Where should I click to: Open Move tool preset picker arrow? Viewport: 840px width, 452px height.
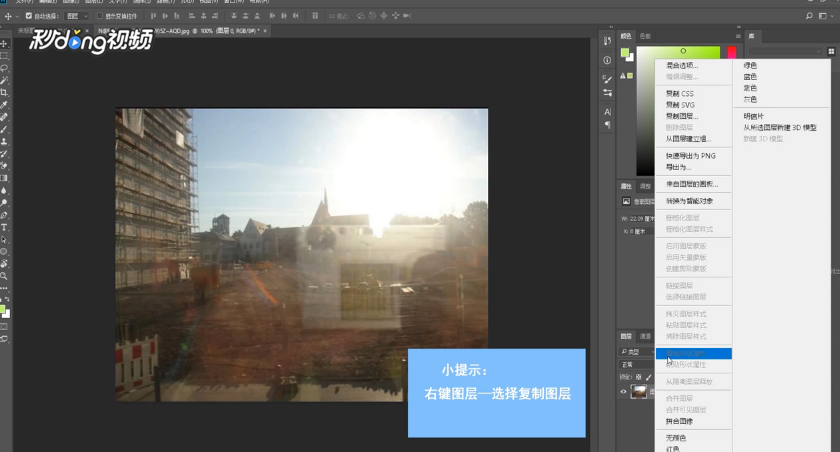17,16
